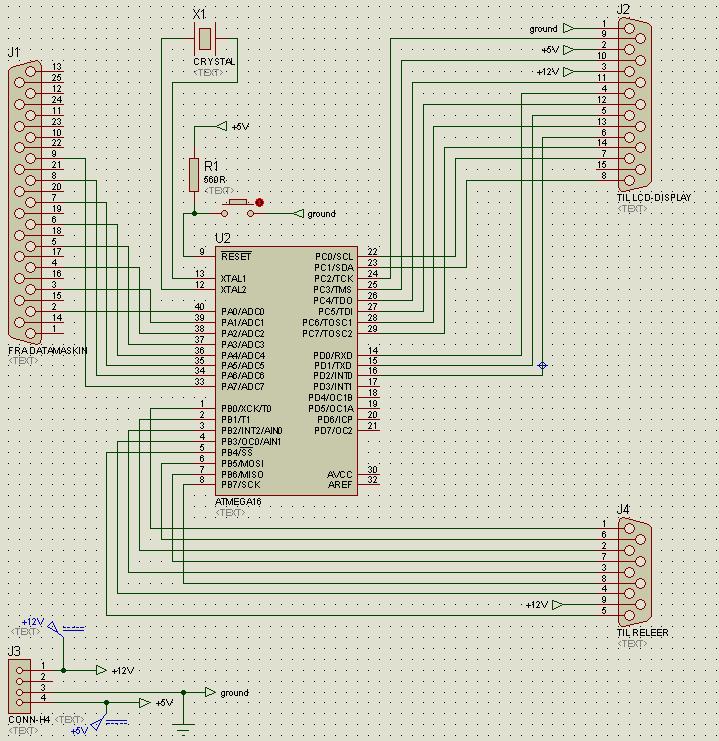Toggle the red latch dot on the push button
The width and height of the screenshot is (719, 741).
click(x=259, y=202)
